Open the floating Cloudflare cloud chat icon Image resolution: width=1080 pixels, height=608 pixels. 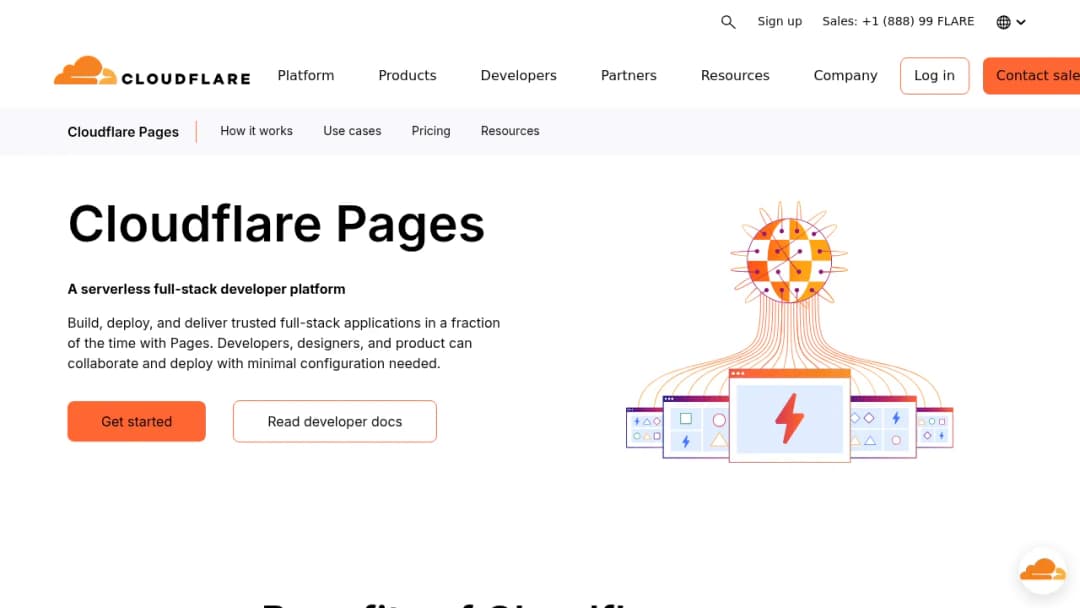1043,570
